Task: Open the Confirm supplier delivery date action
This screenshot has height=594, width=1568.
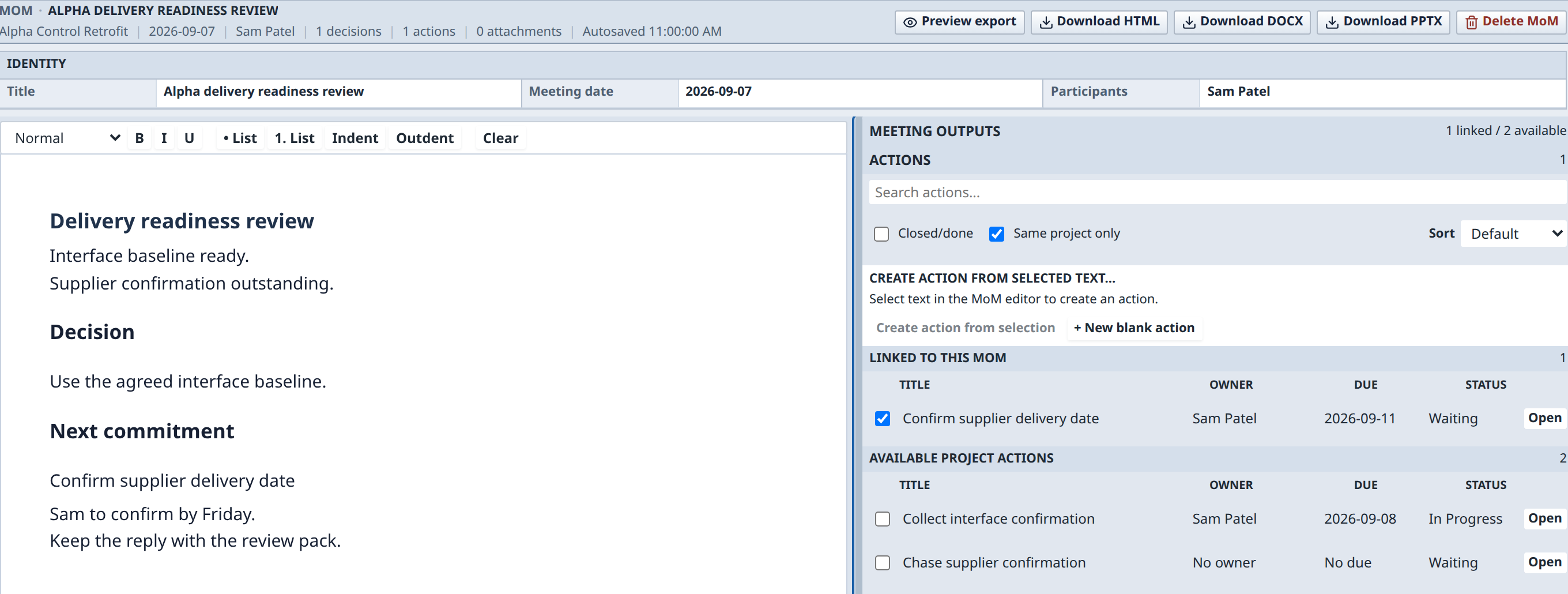Action: click(1544, 418)
